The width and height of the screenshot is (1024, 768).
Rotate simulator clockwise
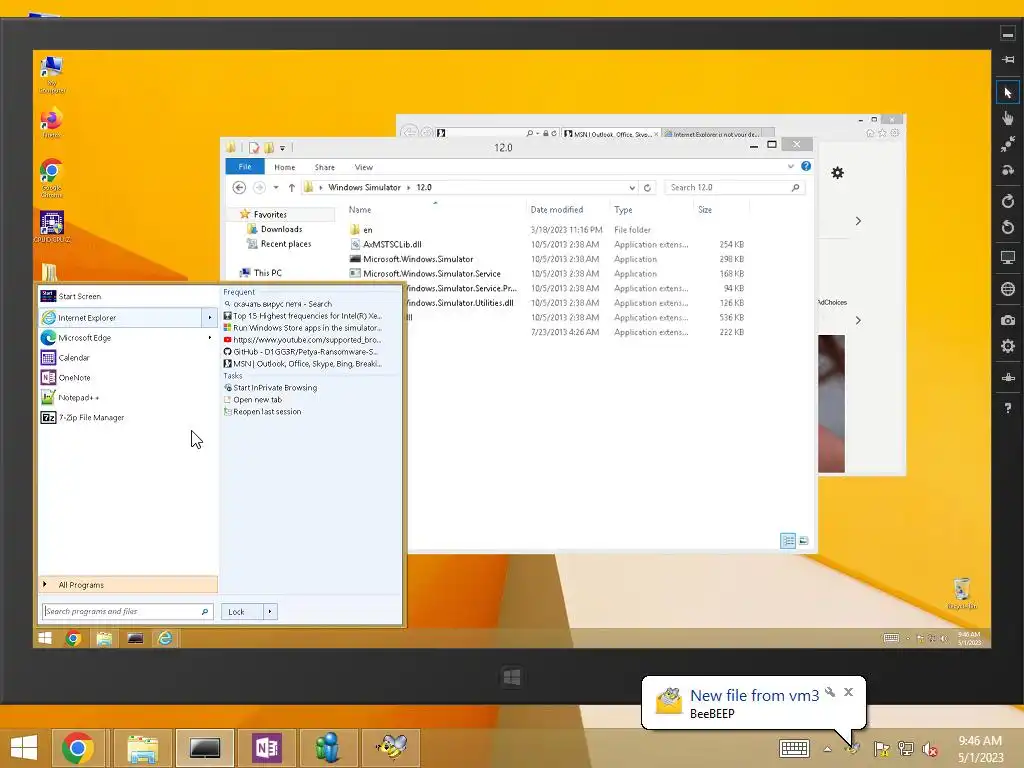pos(1008,200)
